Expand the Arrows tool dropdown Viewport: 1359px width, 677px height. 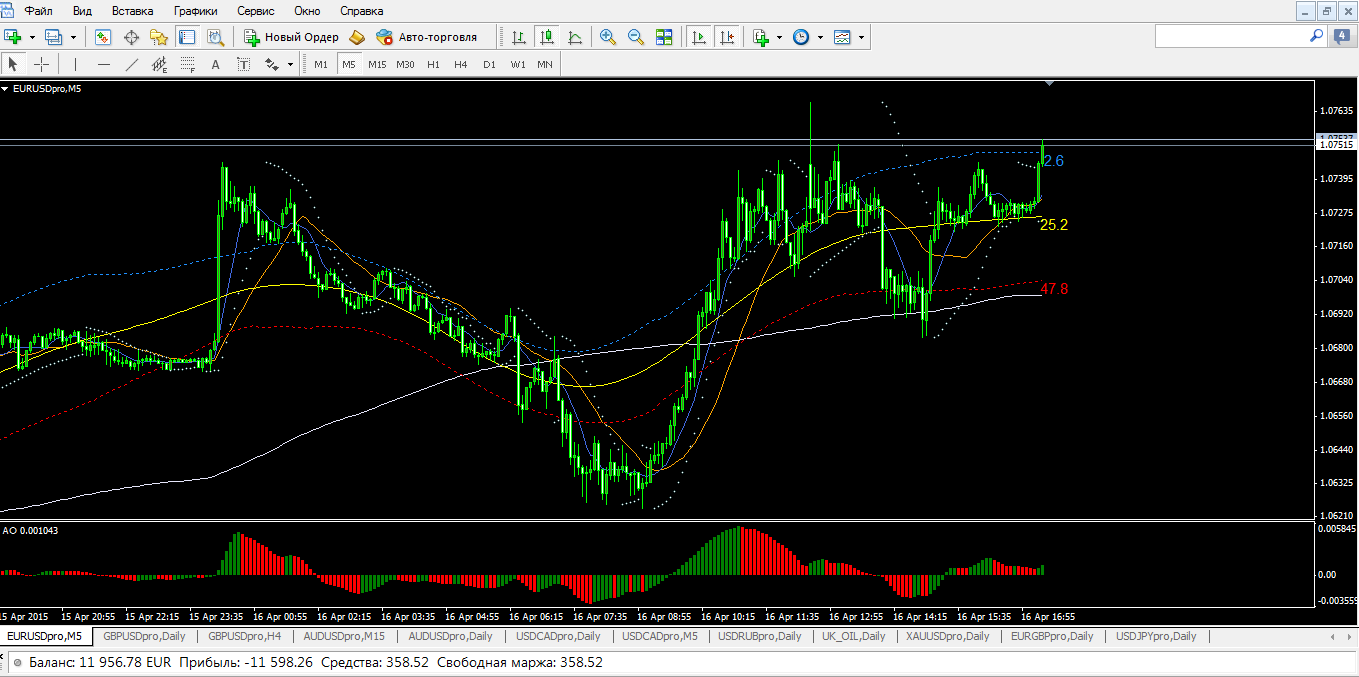291,64
